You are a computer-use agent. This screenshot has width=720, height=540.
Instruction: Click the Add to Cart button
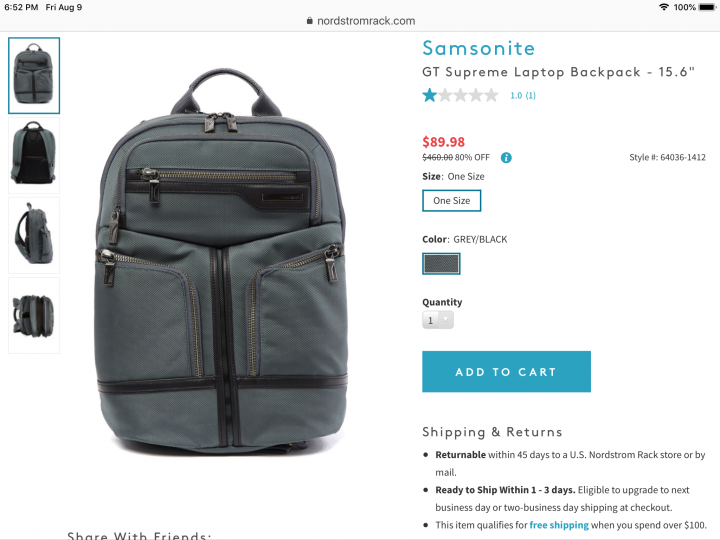[x=506, y=371]
